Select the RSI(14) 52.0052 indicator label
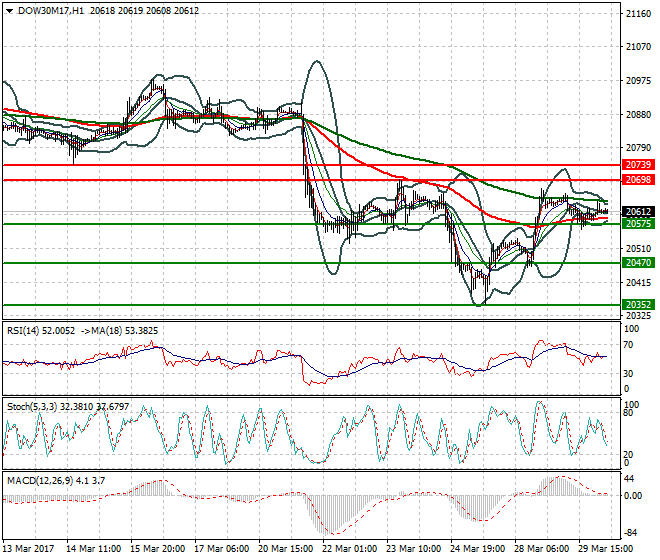The image size is (660, 560). click(41, 331)
